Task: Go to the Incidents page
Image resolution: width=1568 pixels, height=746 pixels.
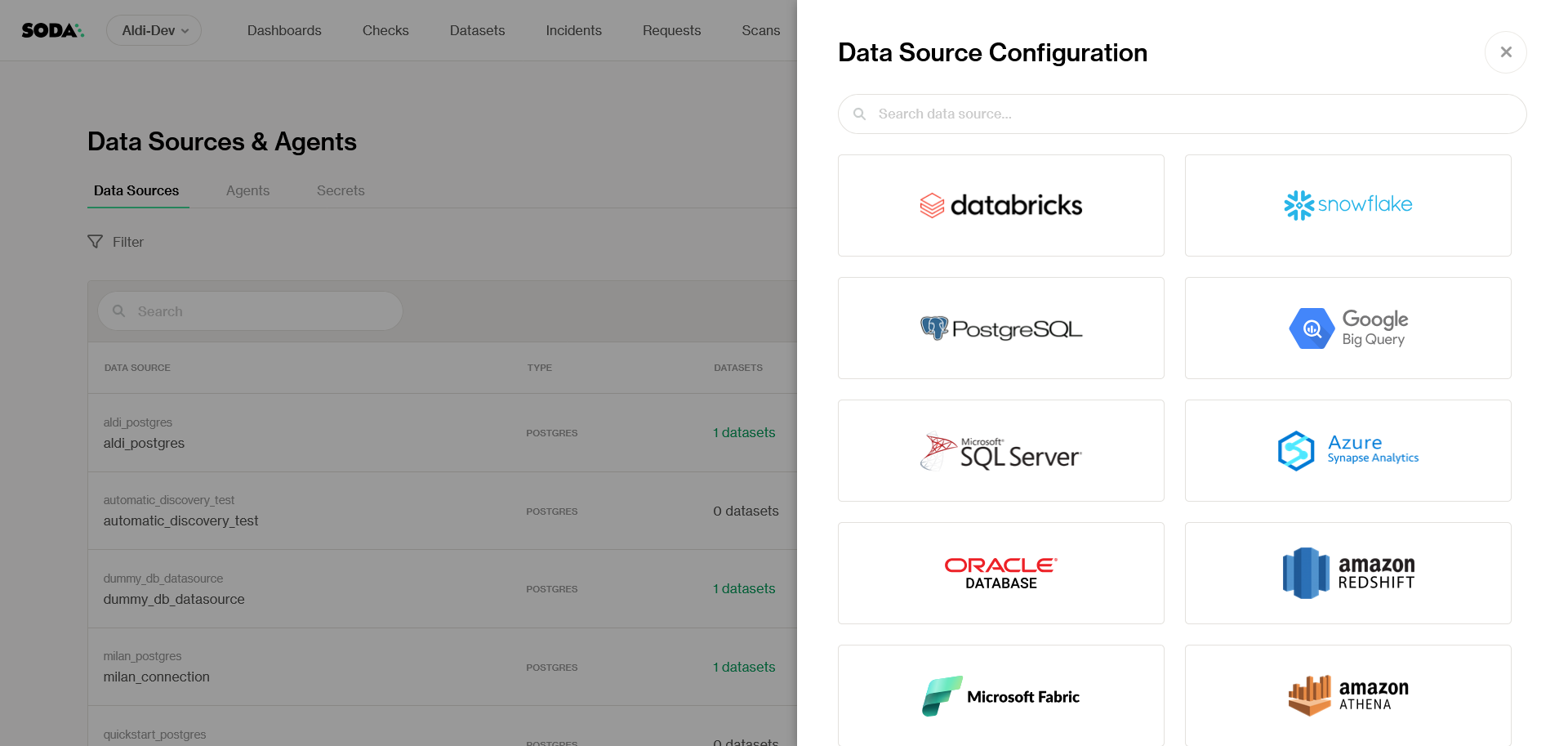Action: 573,30
